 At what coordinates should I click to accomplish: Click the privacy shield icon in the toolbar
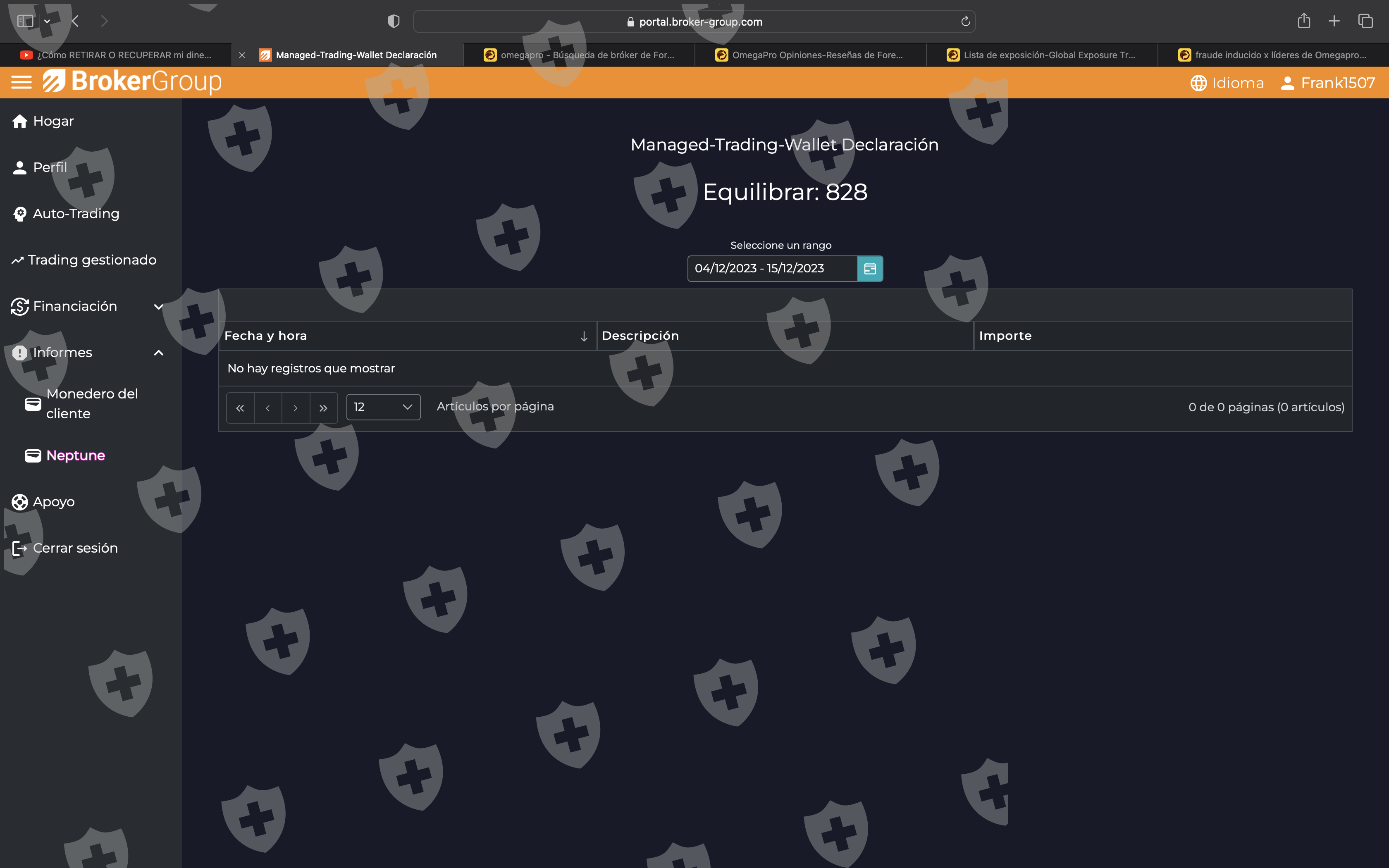(x=393, y=22)
